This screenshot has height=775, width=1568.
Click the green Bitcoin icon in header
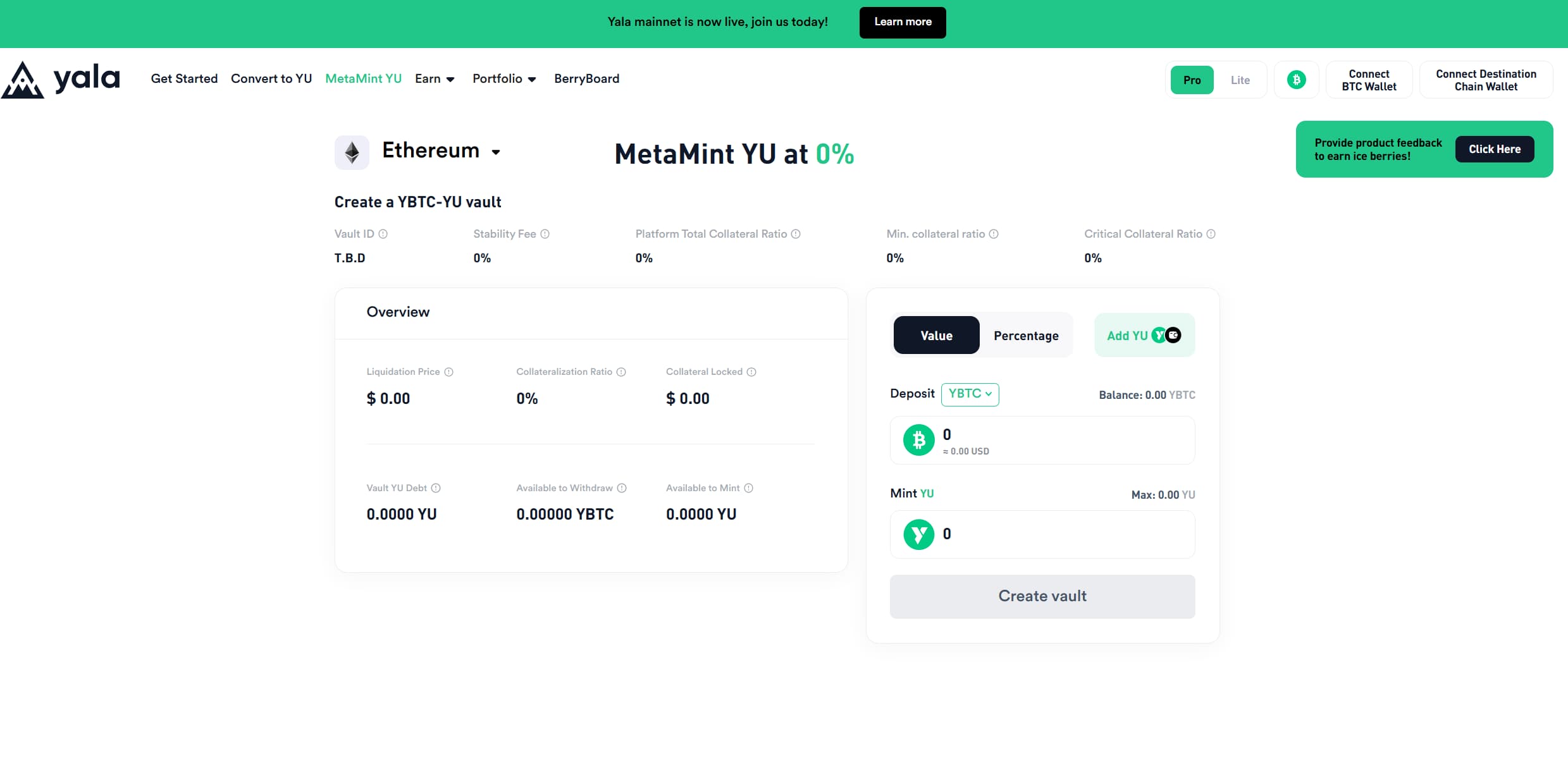coord(1296,80)
